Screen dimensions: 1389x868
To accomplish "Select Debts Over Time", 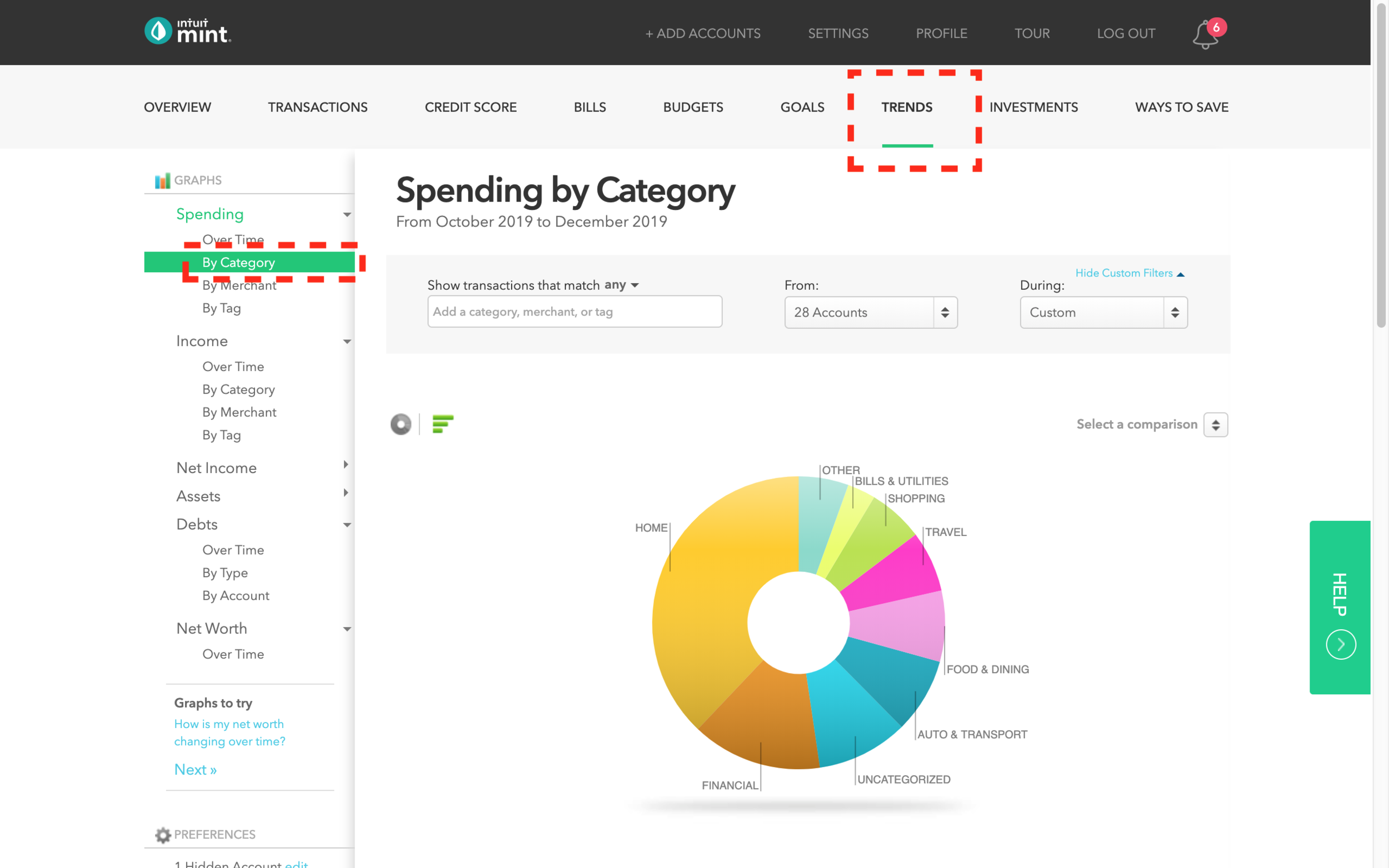I will (x=233, y=549).
